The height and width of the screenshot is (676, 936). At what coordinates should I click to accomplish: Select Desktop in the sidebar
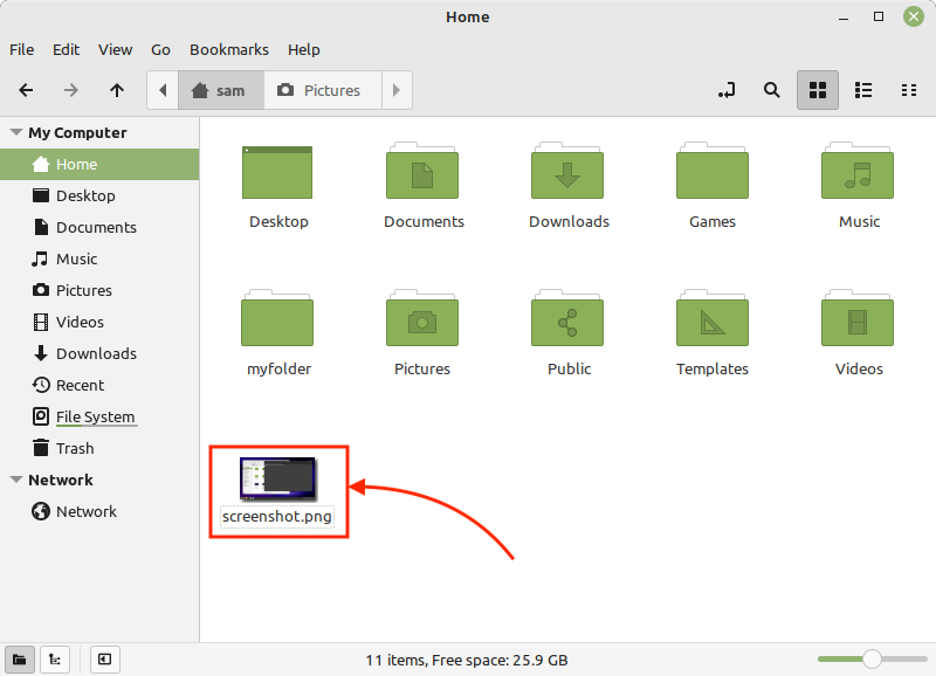(x=100, y=196)
